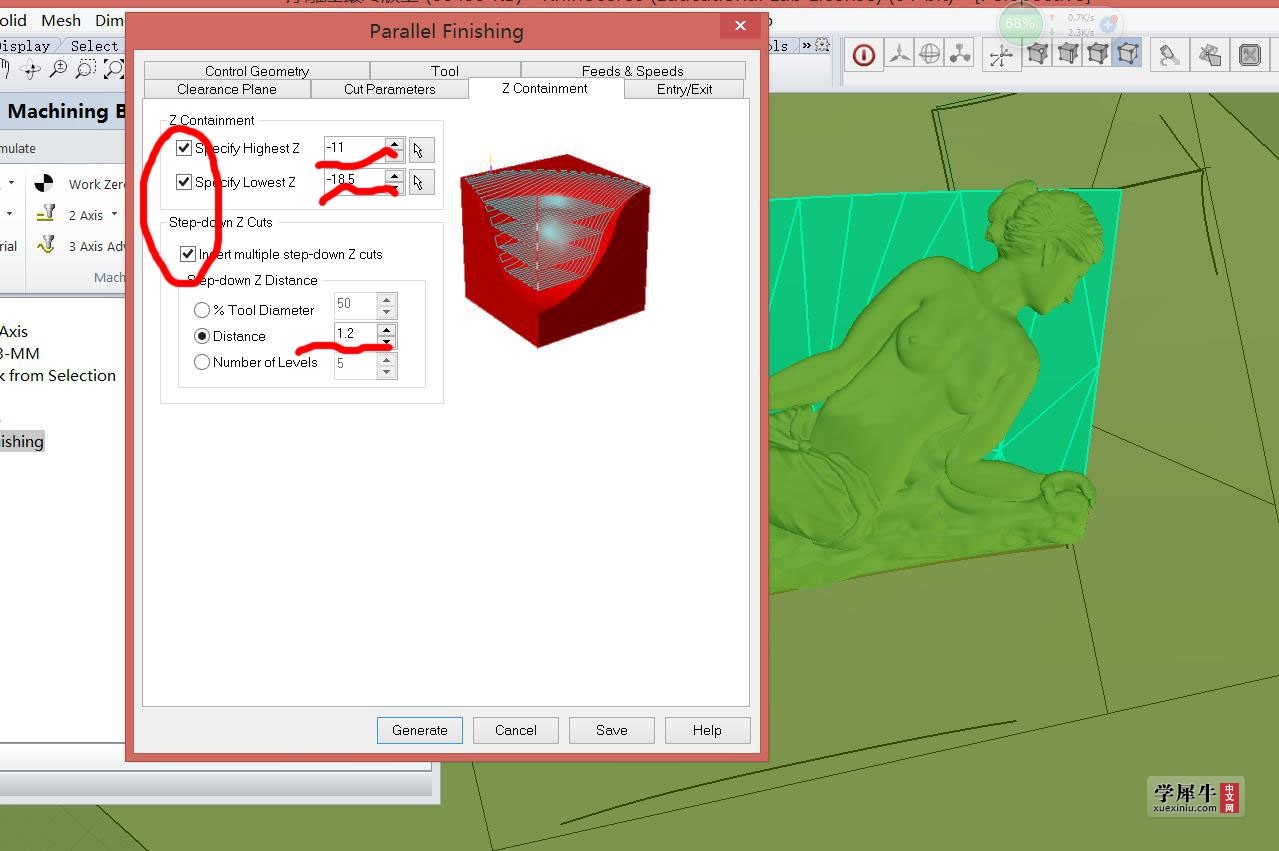Switch to the Clearance Plane tab
The width and height of the screenshot is (1279, 851).
[x=227, y=89]
